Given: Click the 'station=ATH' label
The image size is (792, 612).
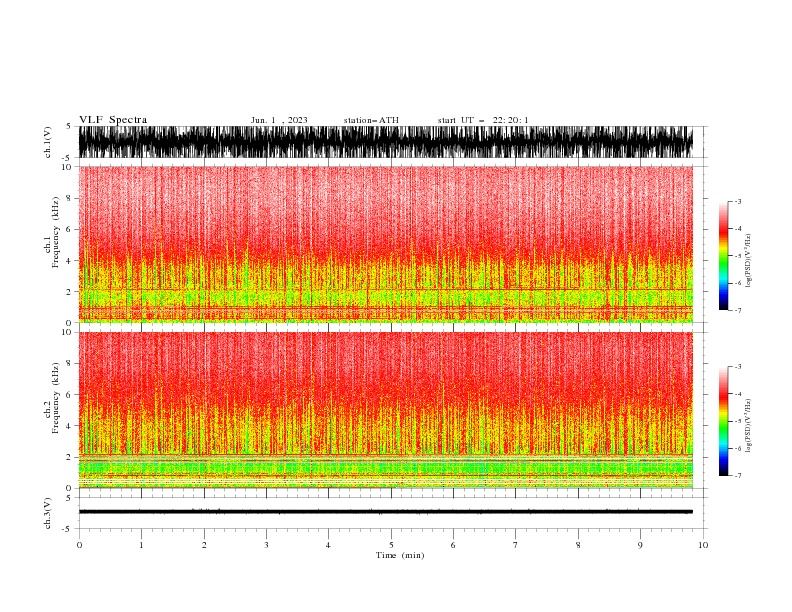Looking at the screenshot, I should click(x=371, y=120).
